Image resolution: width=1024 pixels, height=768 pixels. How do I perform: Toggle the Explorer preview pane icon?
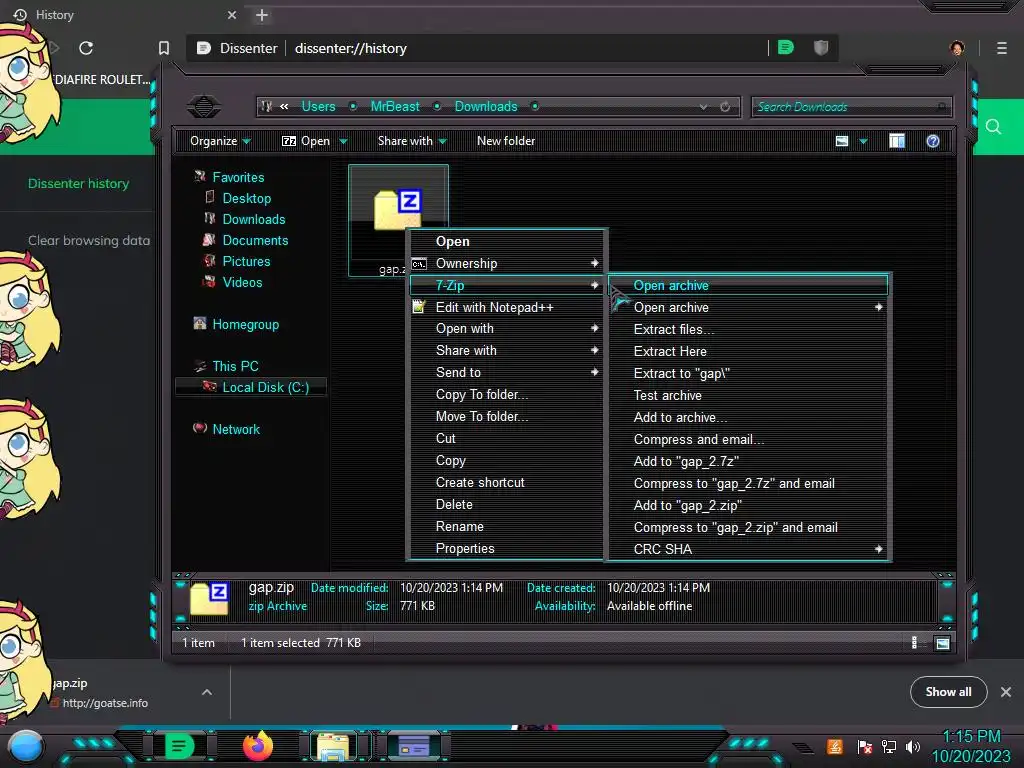[897, 141]
